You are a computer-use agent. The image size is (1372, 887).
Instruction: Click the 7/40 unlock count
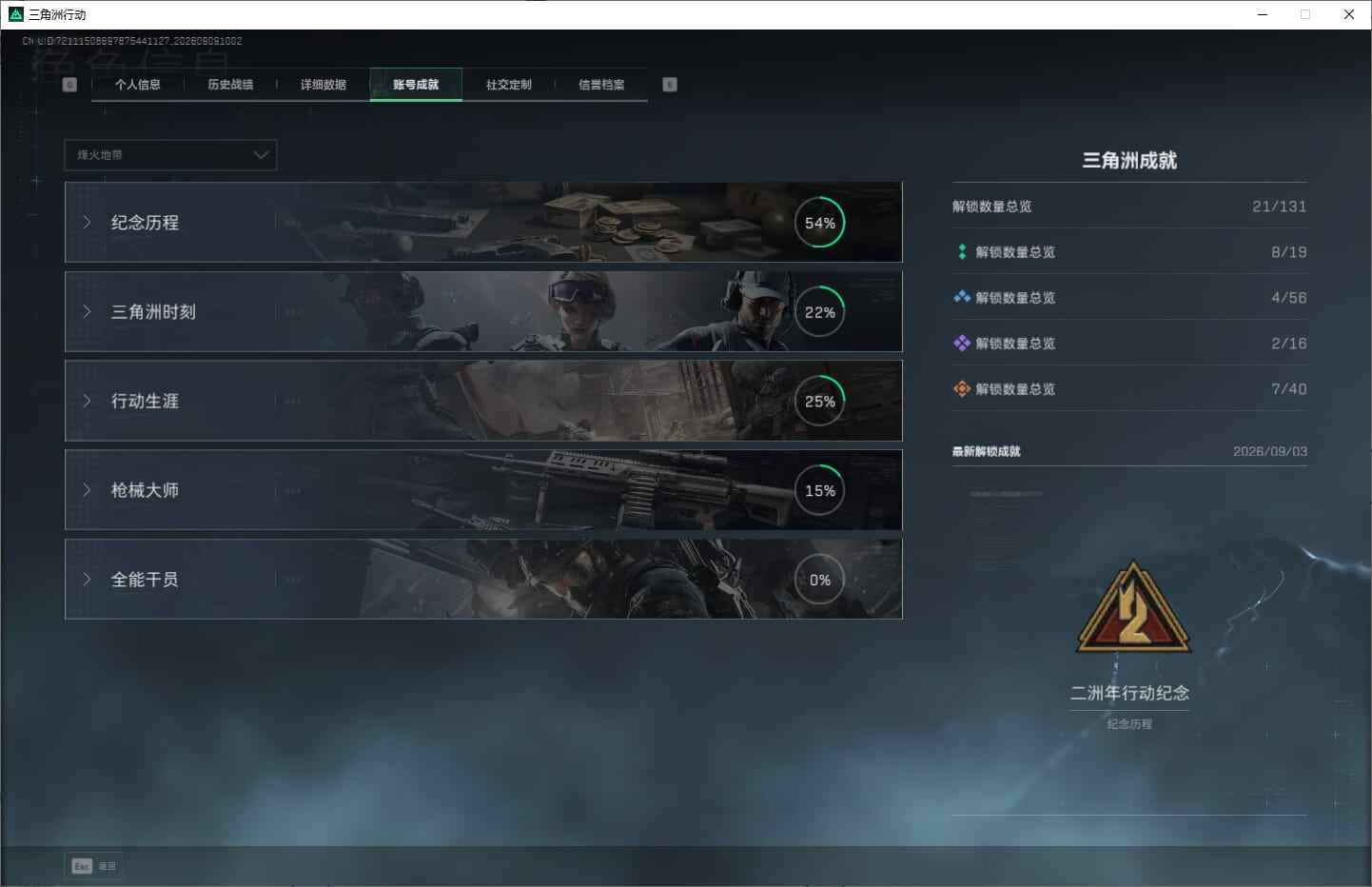pyautogui.click(x=1289, y=389)
